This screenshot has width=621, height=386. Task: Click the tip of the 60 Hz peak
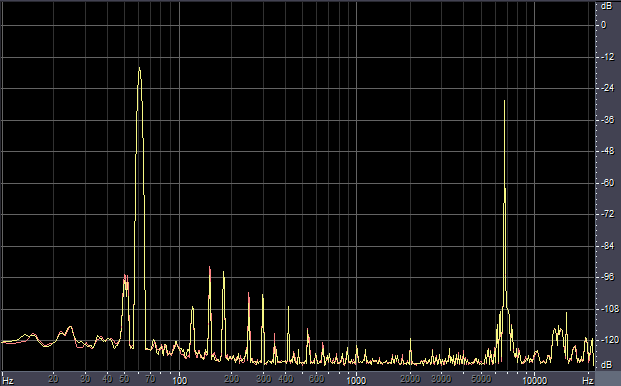point(139,68)
